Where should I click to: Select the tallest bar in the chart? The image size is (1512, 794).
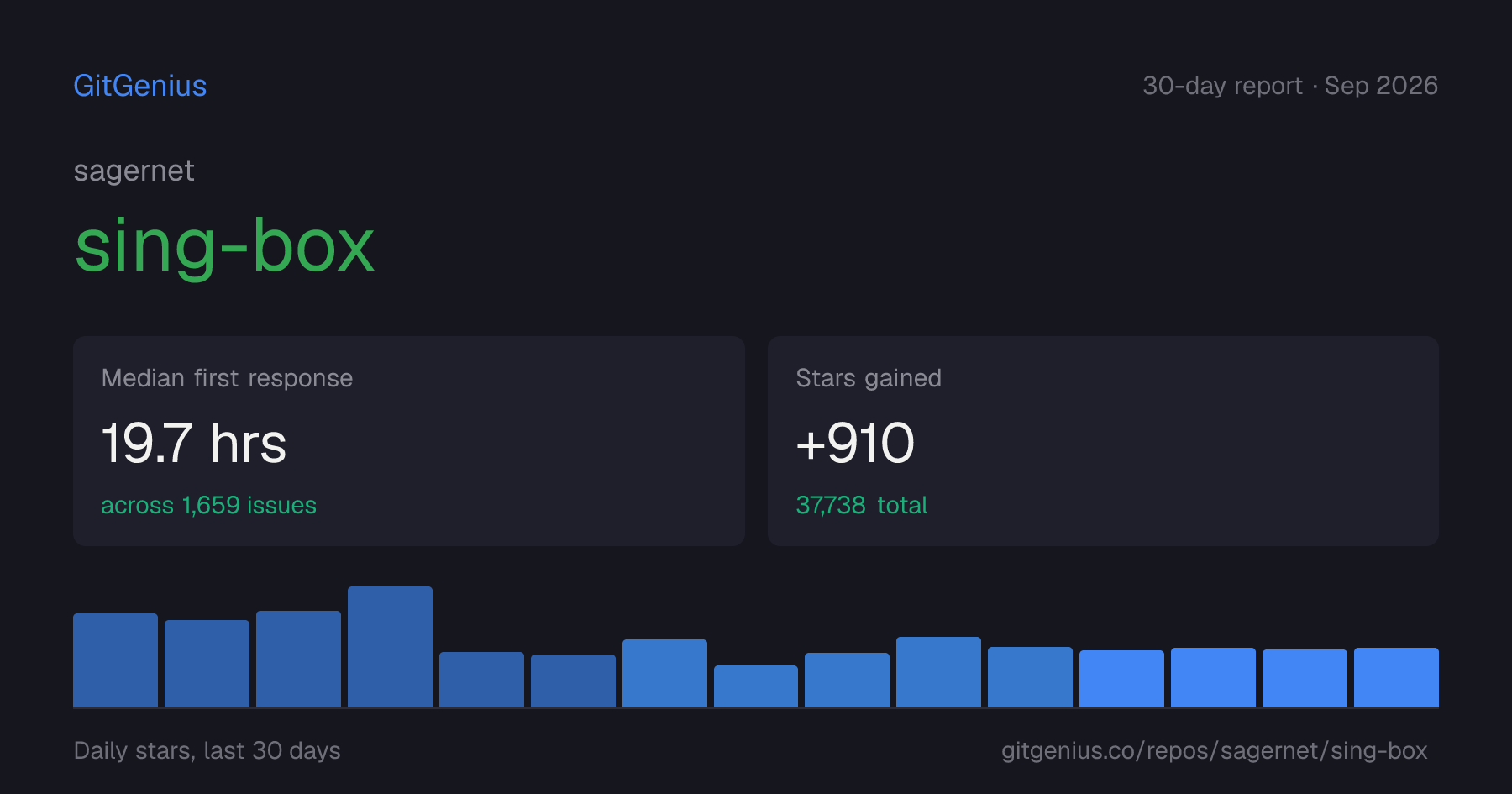point(390,647)
